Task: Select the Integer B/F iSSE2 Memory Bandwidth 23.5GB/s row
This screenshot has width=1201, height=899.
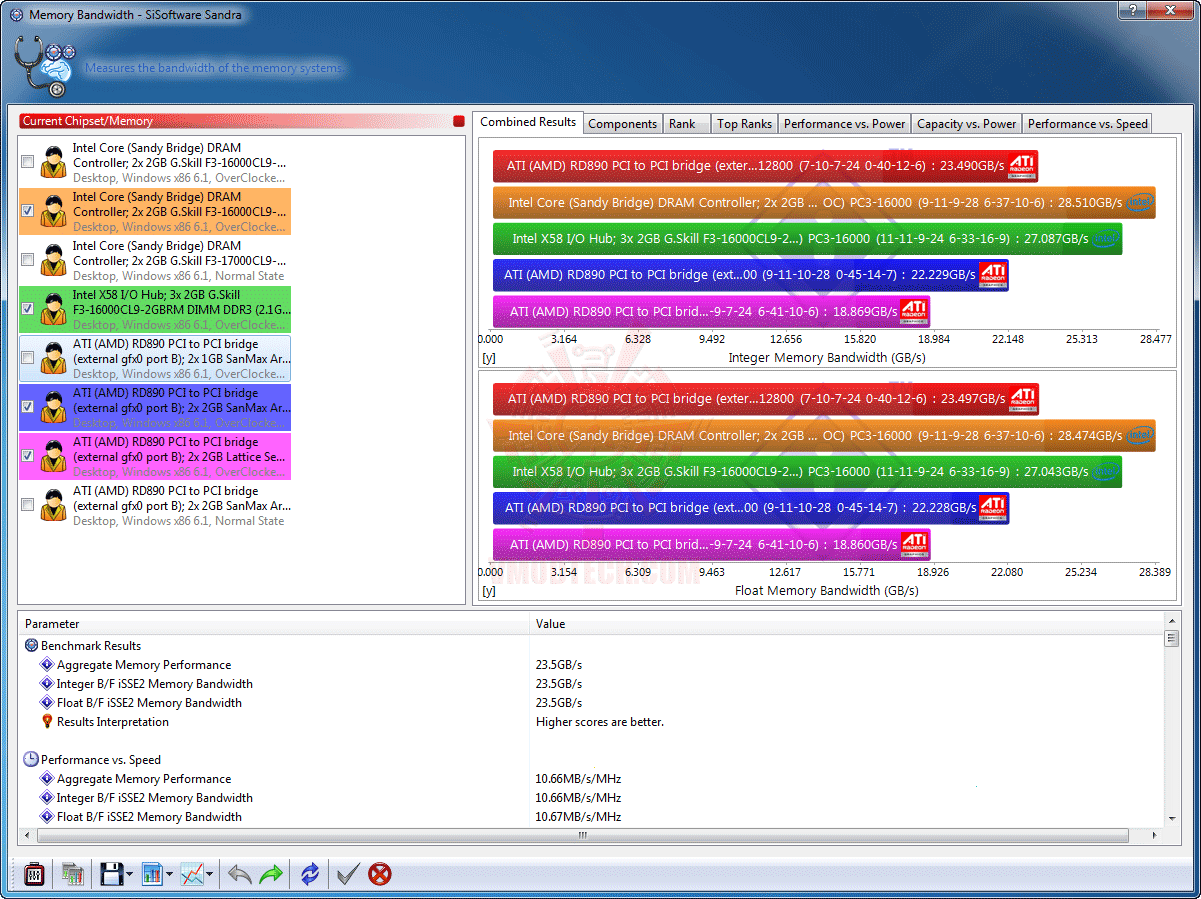Action: pyautogui.click(x=590, y=684)
